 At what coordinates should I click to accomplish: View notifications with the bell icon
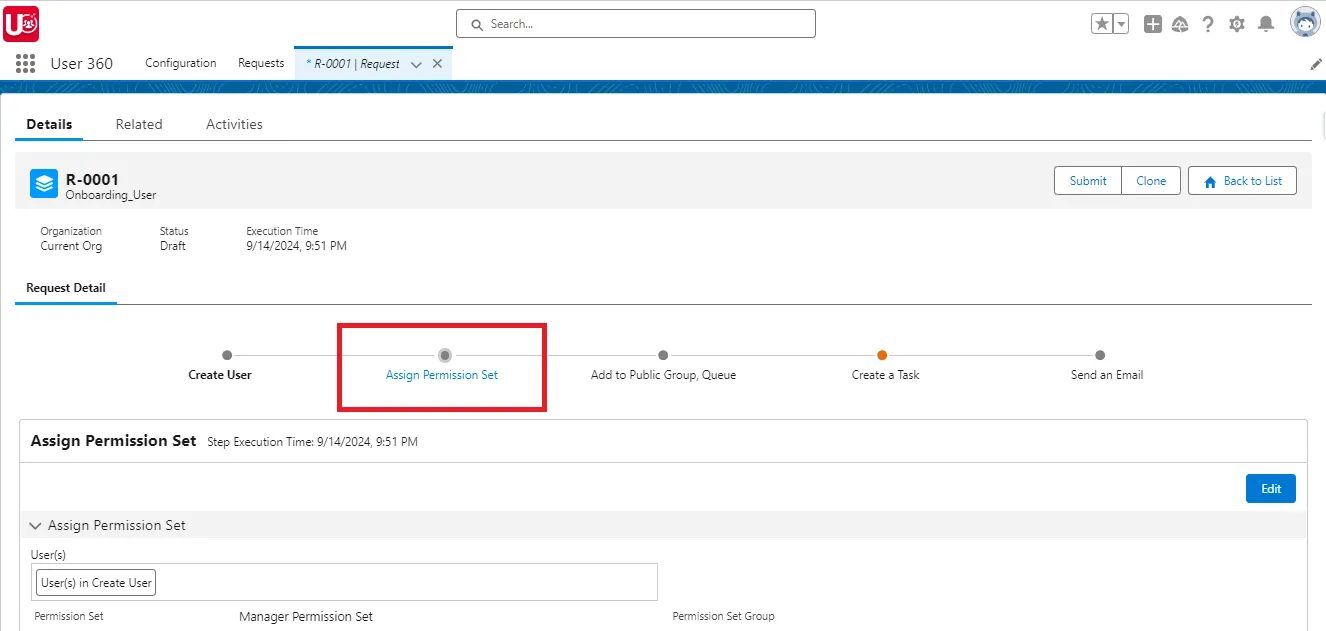[x=1264, y=22]
